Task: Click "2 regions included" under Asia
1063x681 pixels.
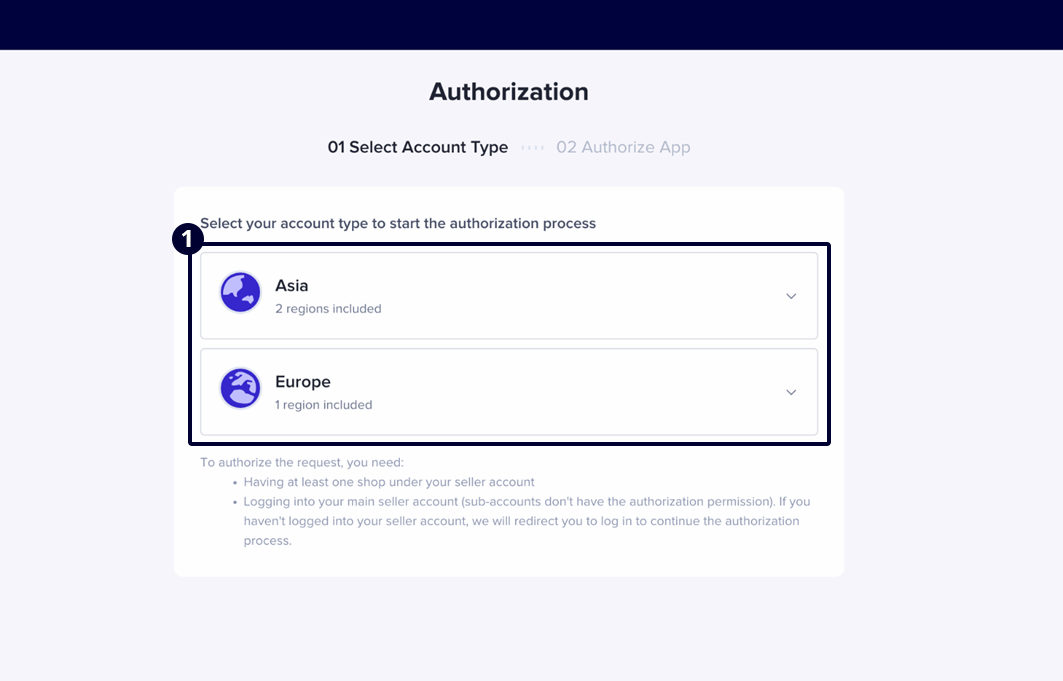Action: click(x=328, y=309)
